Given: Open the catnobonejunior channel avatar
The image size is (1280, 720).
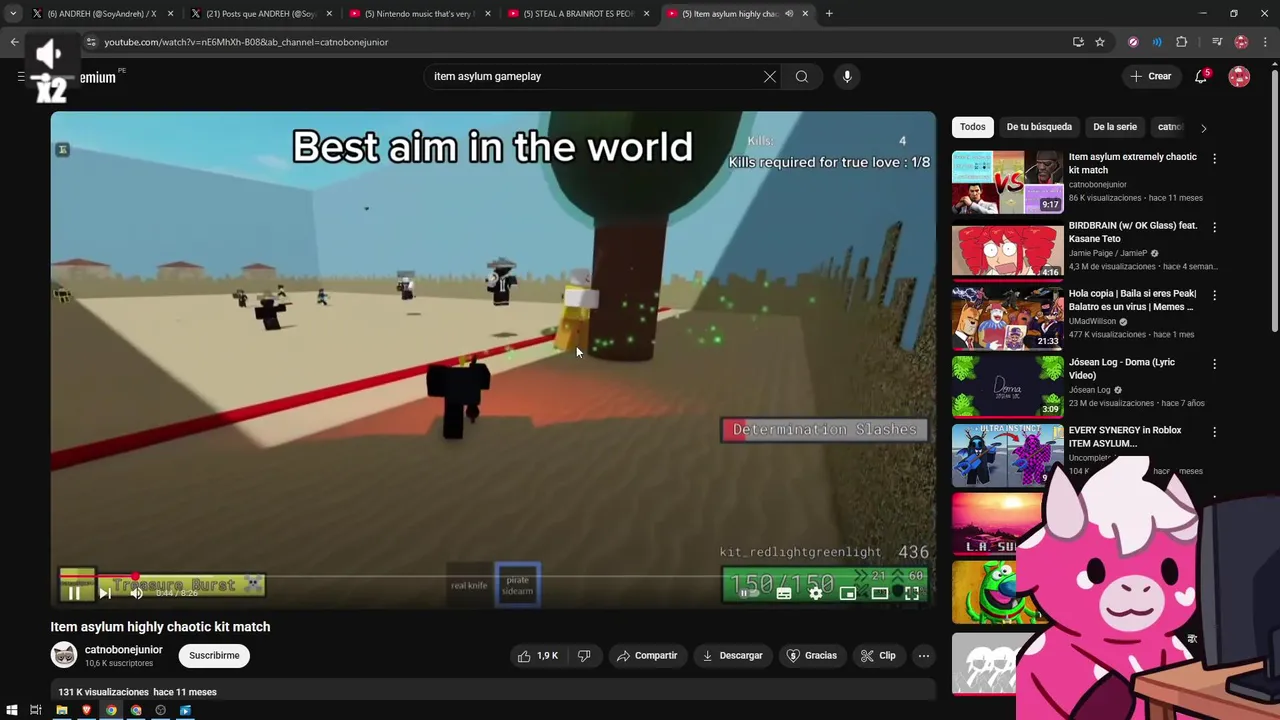Looking at the screenshot, I should click(64, 656).
